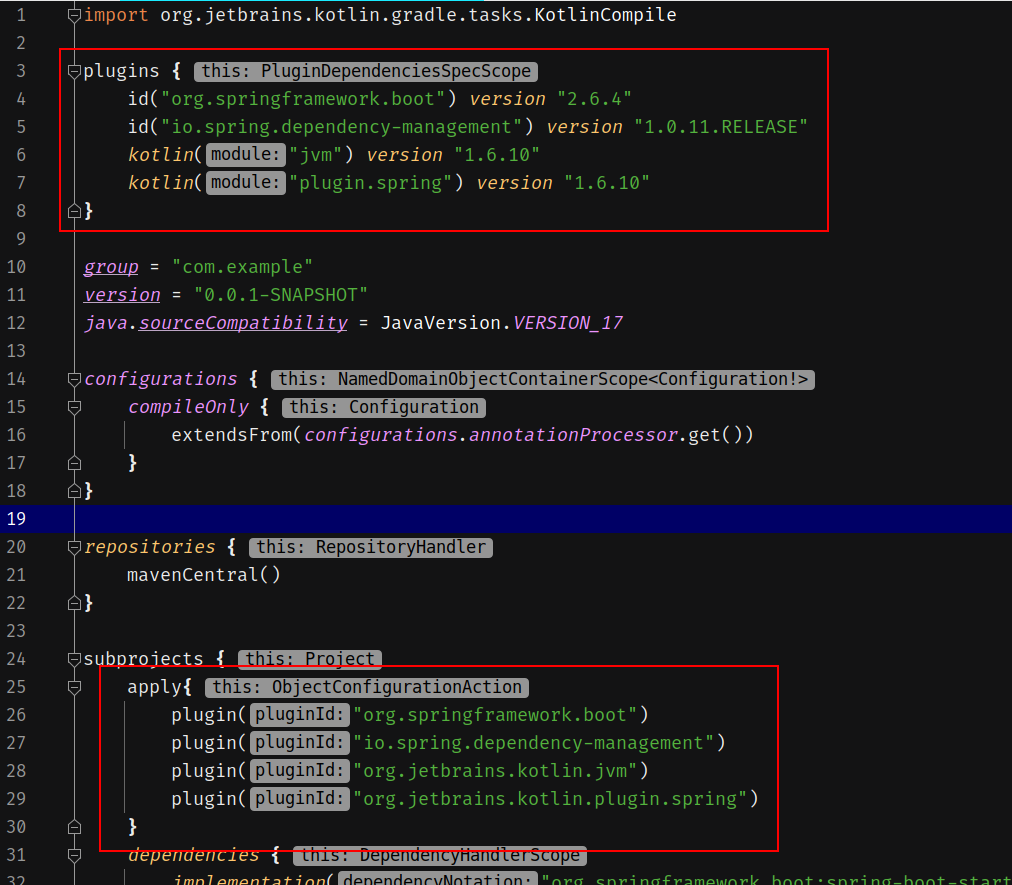The height and width of the screenshot is (885, 1012).
Task: Click the PluginDependenciesSpecScope inlay hint
Action: [x=366, y=71]
